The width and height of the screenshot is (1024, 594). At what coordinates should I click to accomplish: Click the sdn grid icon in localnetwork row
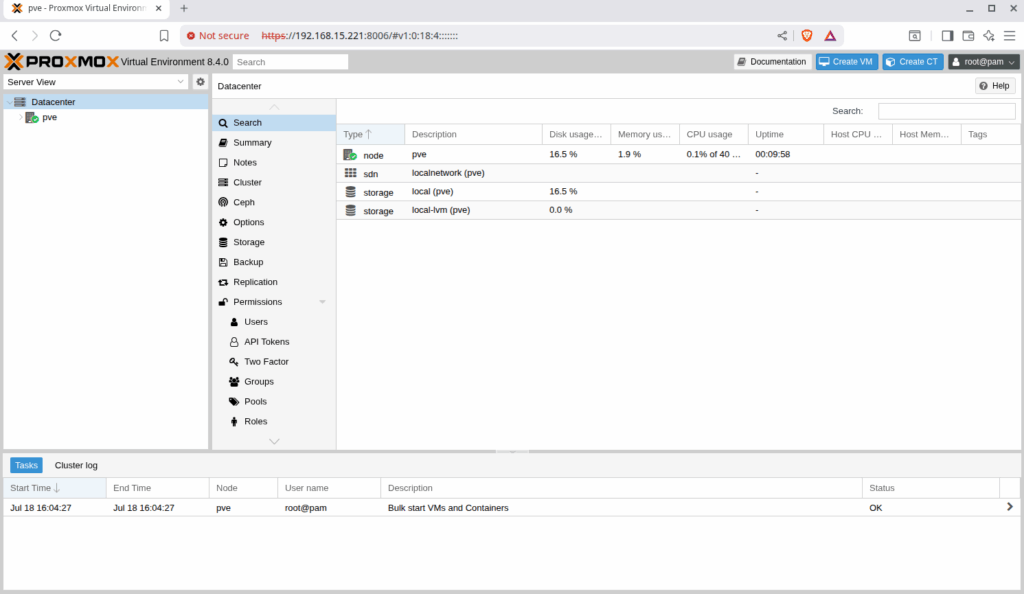pos(351,173)
